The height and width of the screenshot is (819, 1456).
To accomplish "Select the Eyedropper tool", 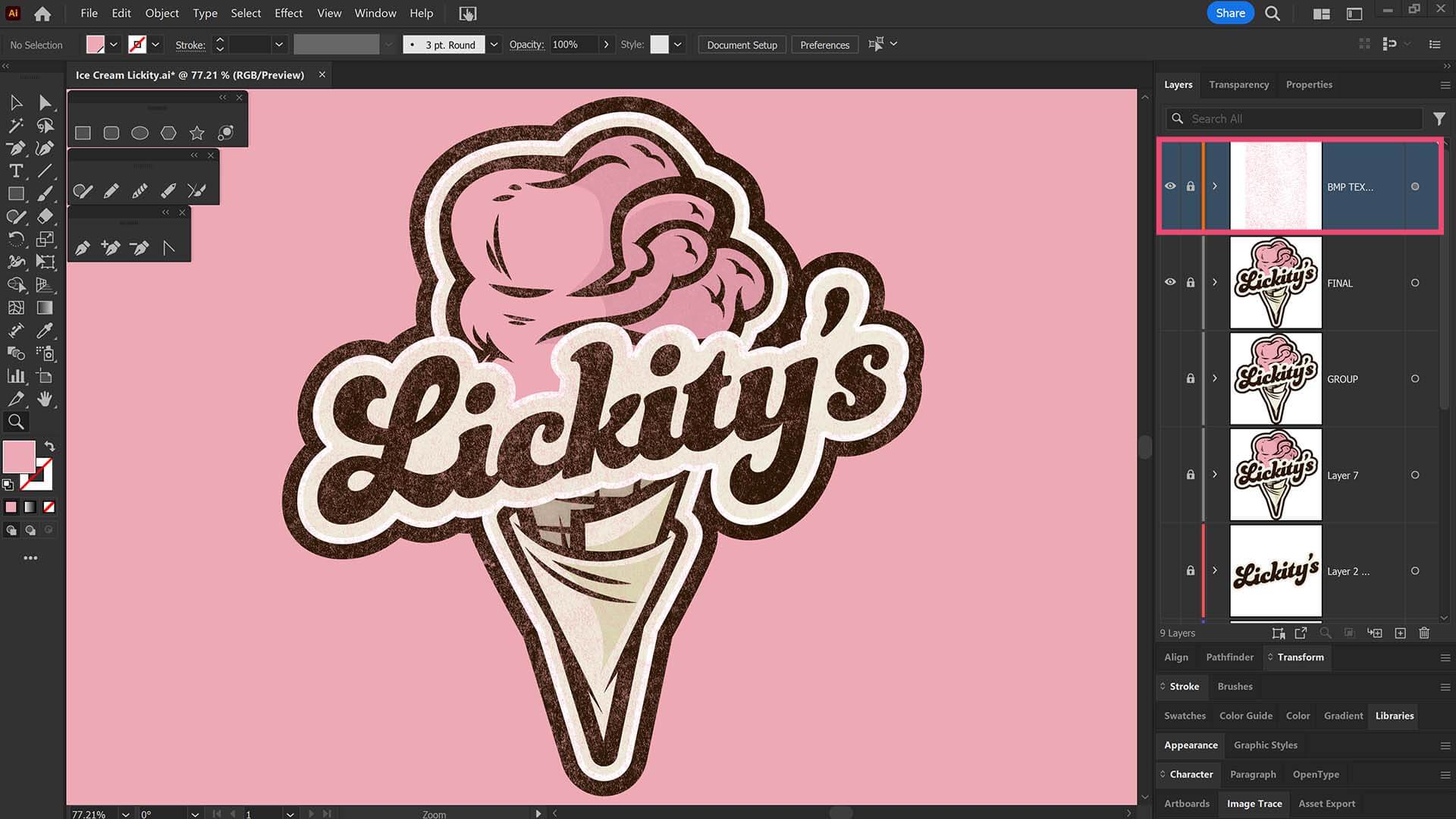I will [x=45, y=330].
